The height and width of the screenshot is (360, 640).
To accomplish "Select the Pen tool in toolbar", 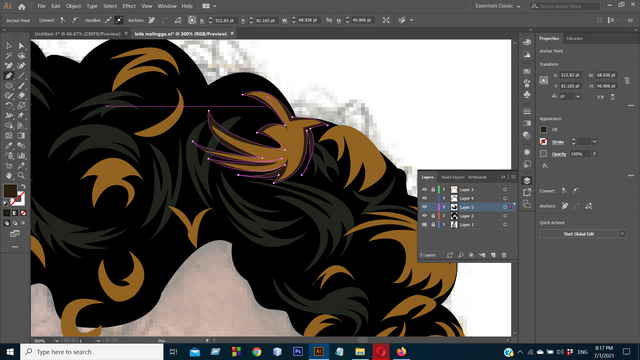I will (x=9, y=76).
